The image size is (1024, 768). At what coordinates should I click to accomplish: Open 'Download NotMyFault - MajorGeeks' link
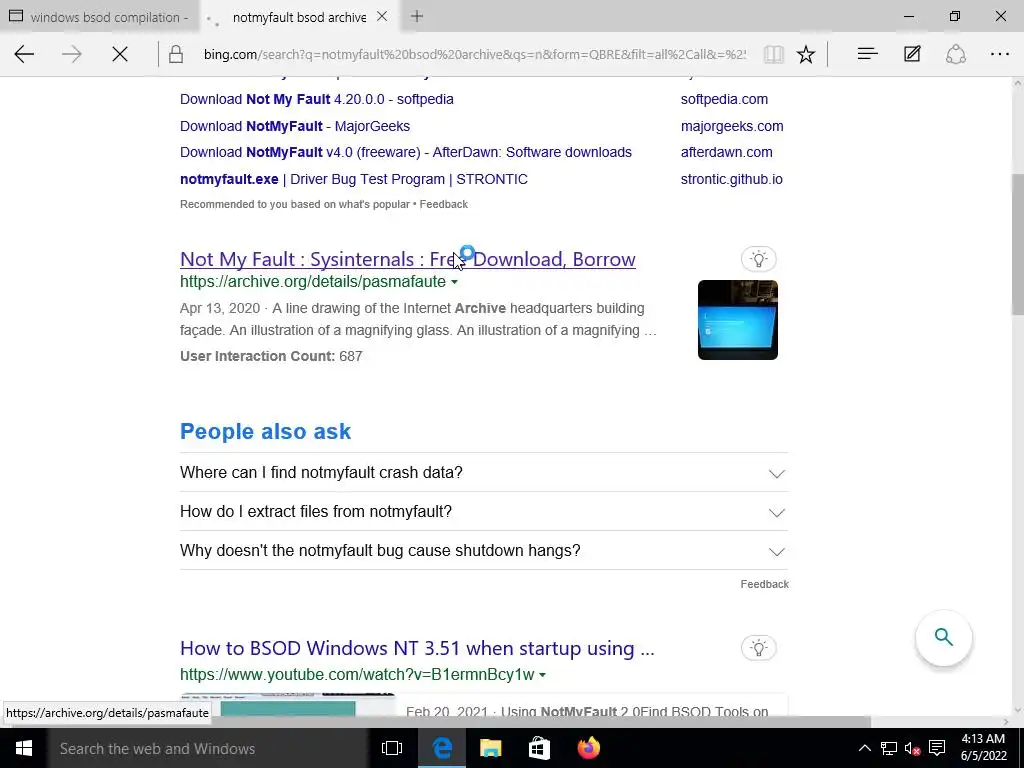[x=295, y=126]
